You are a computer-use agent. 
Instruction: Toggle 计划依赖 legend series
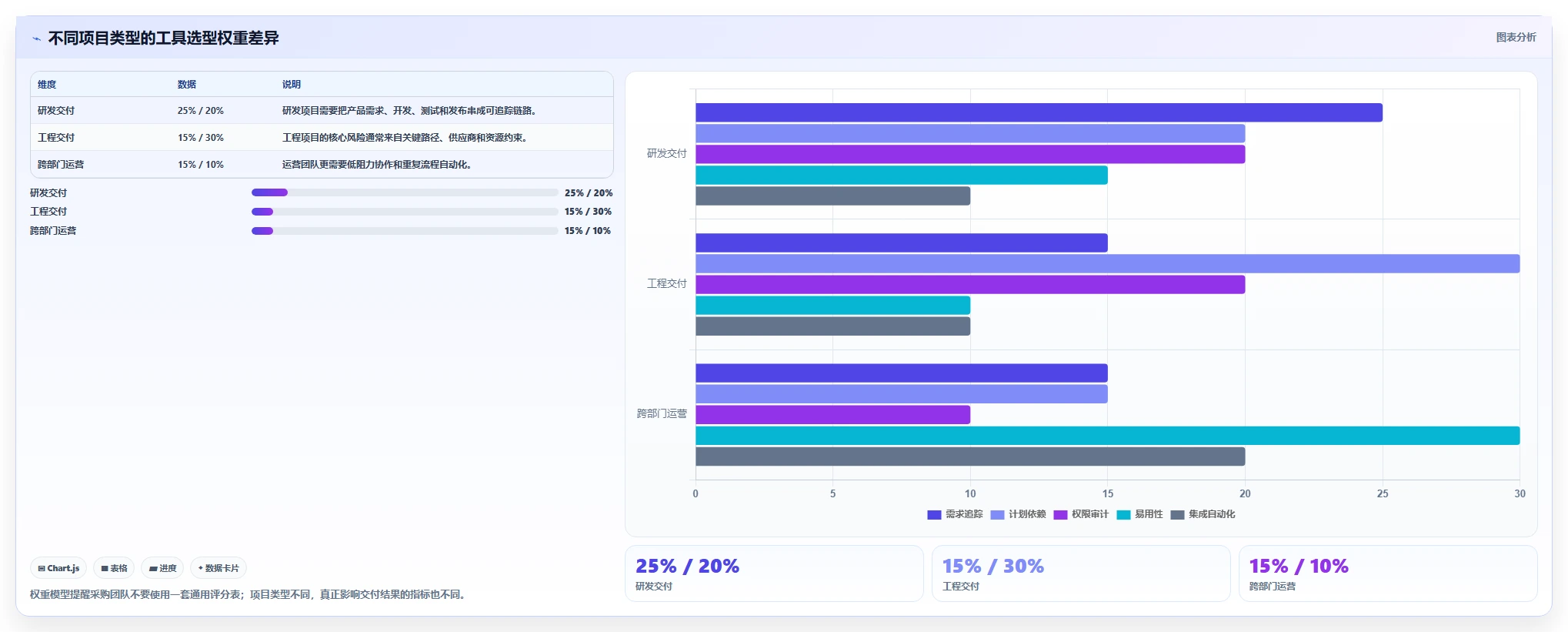tap(1018, 514)
